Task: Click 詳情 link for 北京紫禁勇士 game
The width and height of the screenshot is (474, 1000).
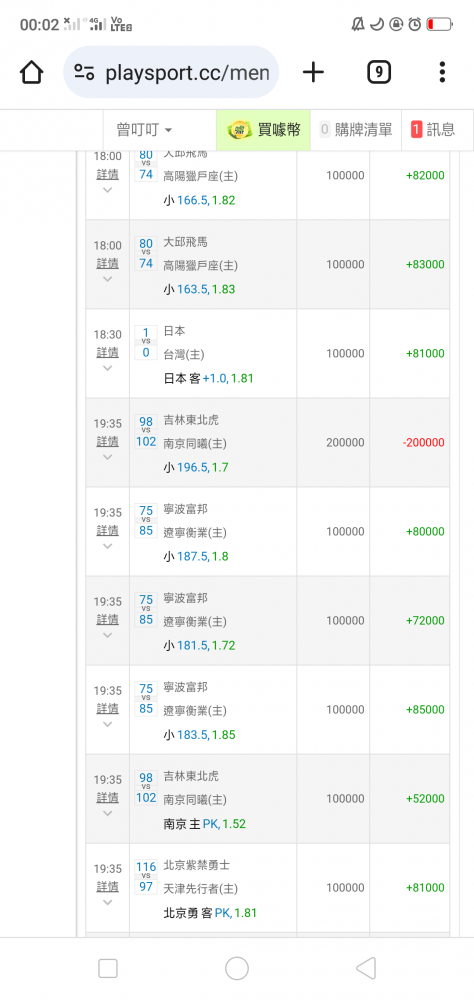Action: click(107, 886)
